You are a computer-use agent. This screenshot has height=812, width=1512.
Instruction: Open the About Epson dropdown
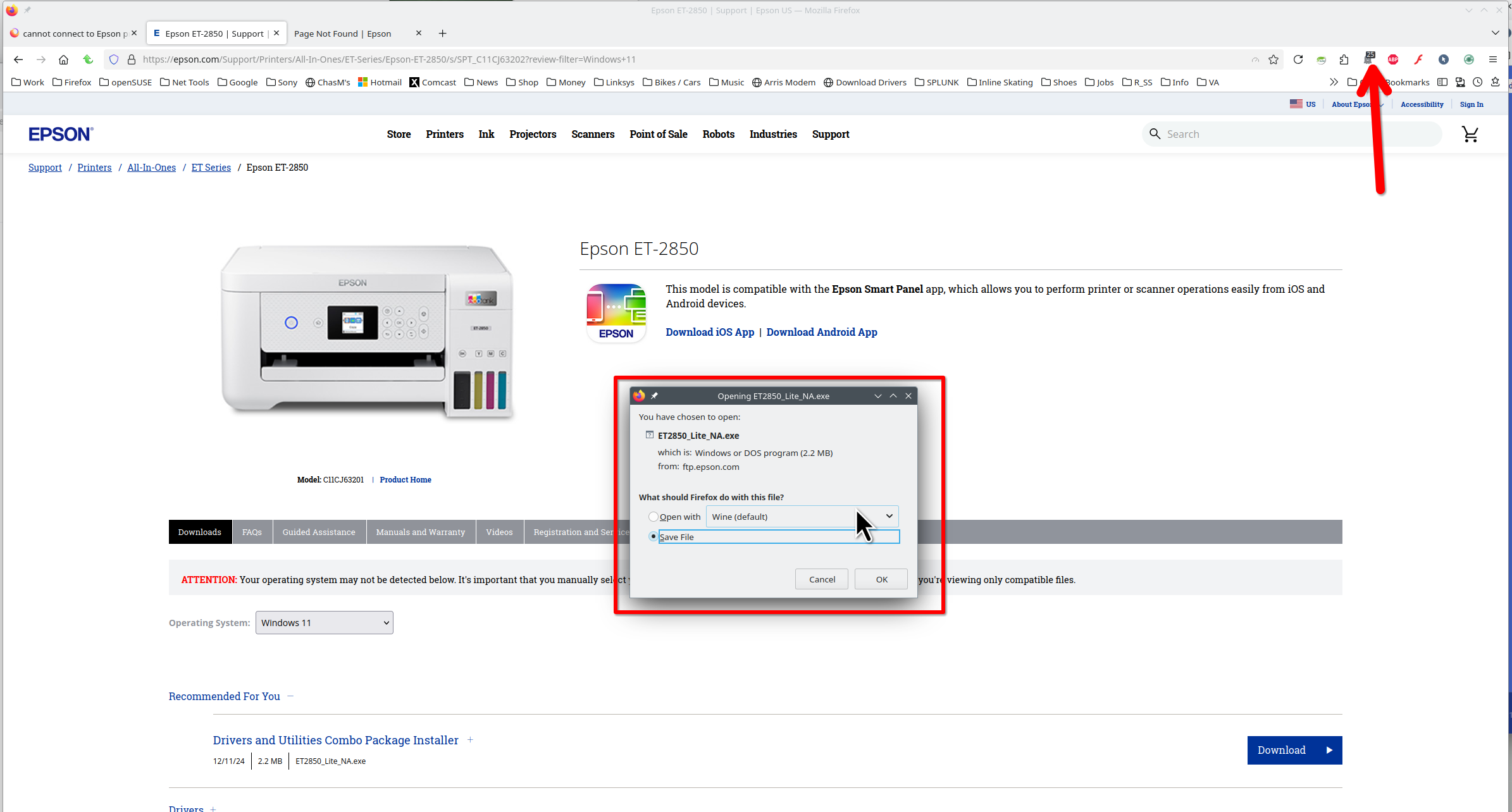click(x=1357, y=104)
